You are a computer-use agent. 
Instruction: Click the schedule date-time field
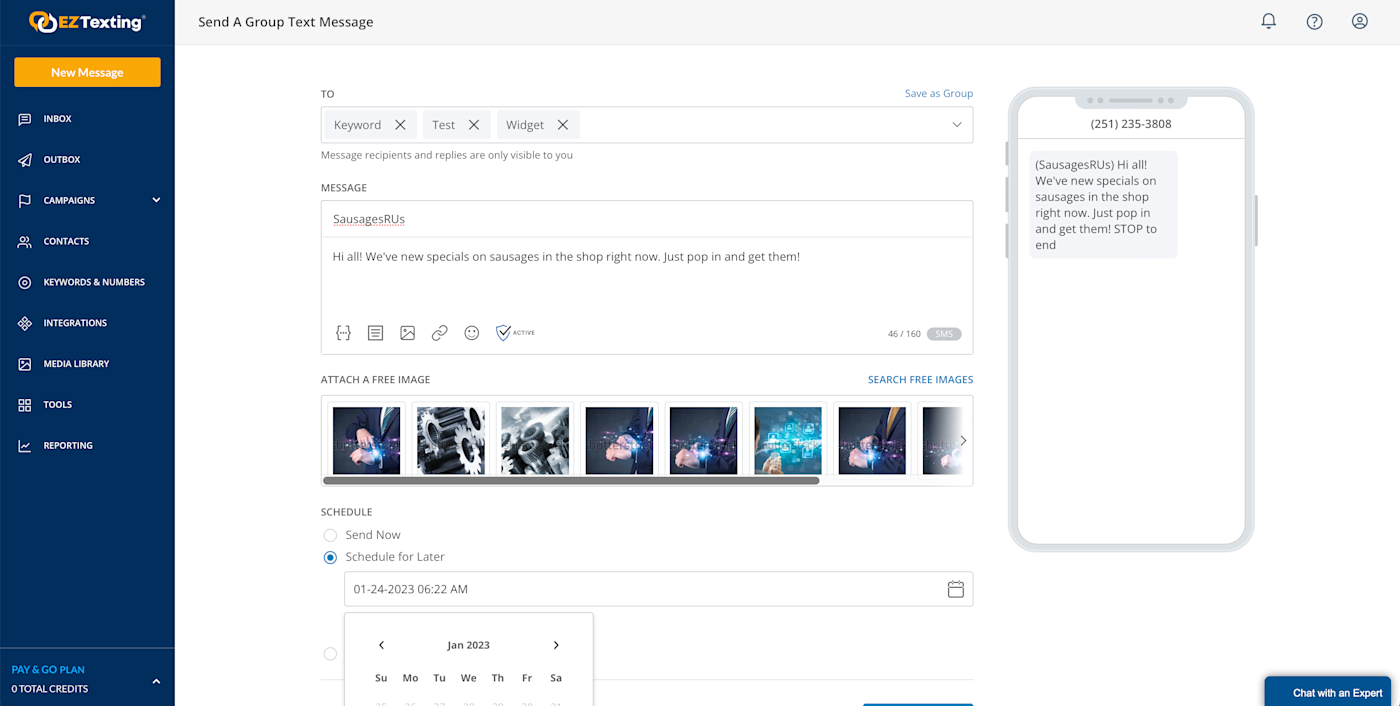[658, 589]
